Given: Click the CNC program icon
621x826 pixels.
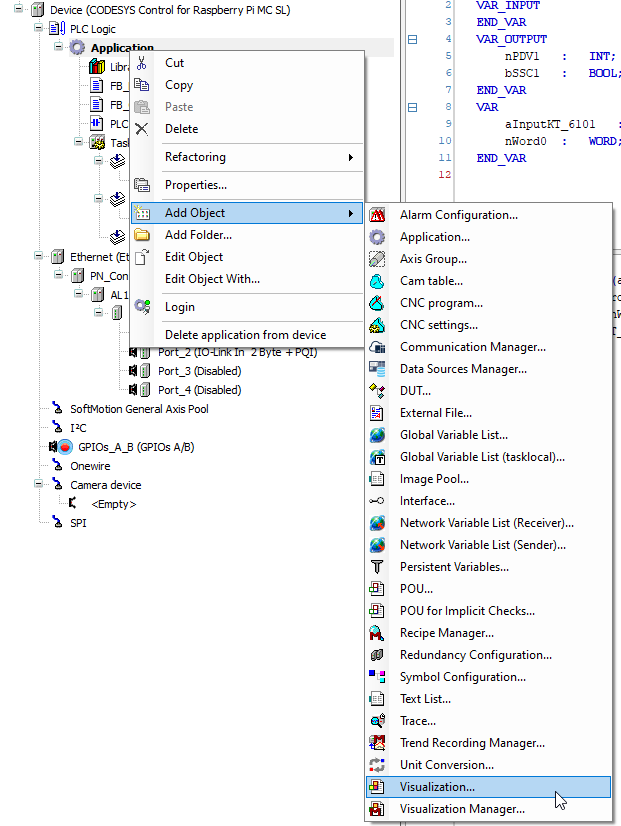Looking at the screenshot, I should tap(377, 303).
